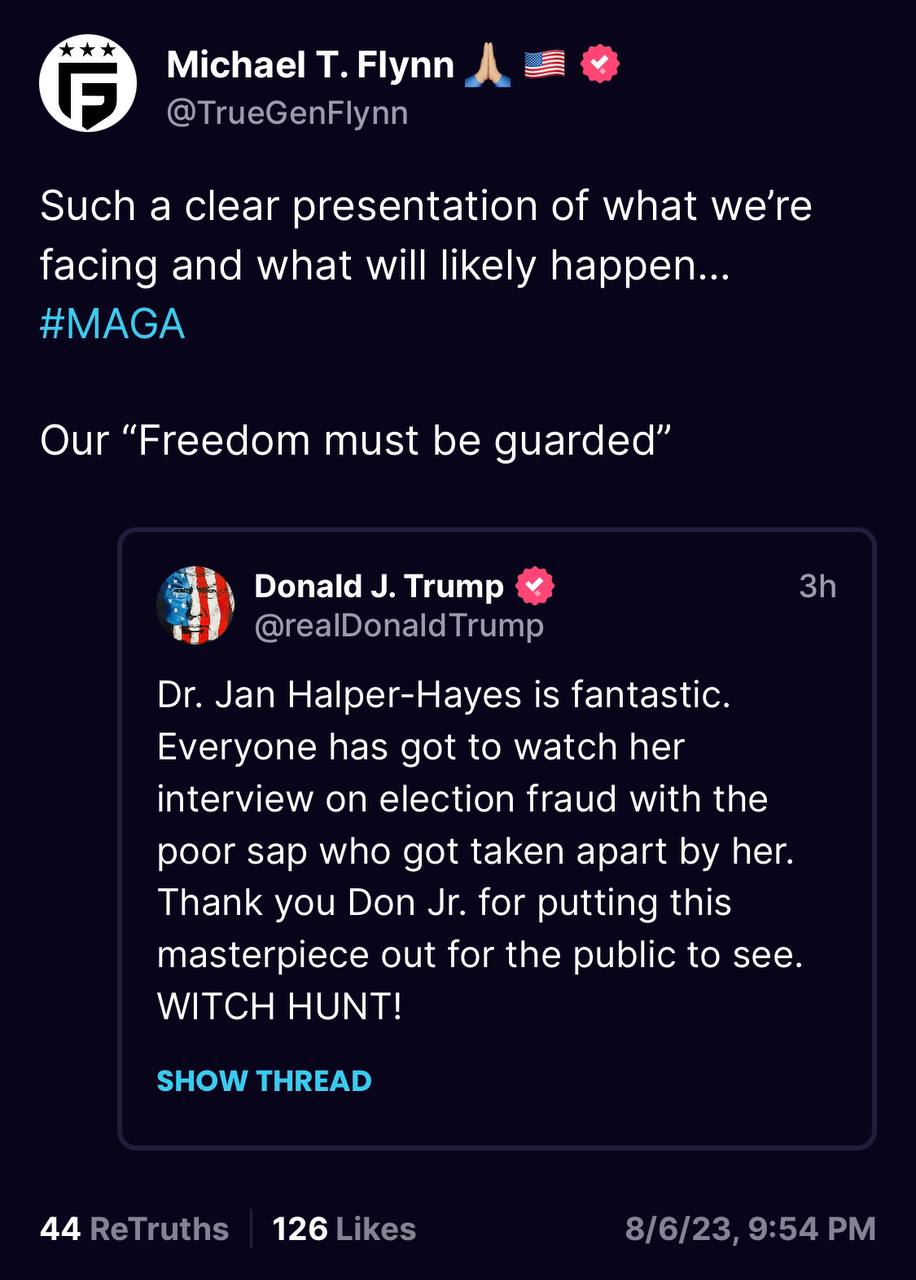Screen dimensions: 916x1280
Task: Open the #MAGA hashtag
Action: click(113, 325)
